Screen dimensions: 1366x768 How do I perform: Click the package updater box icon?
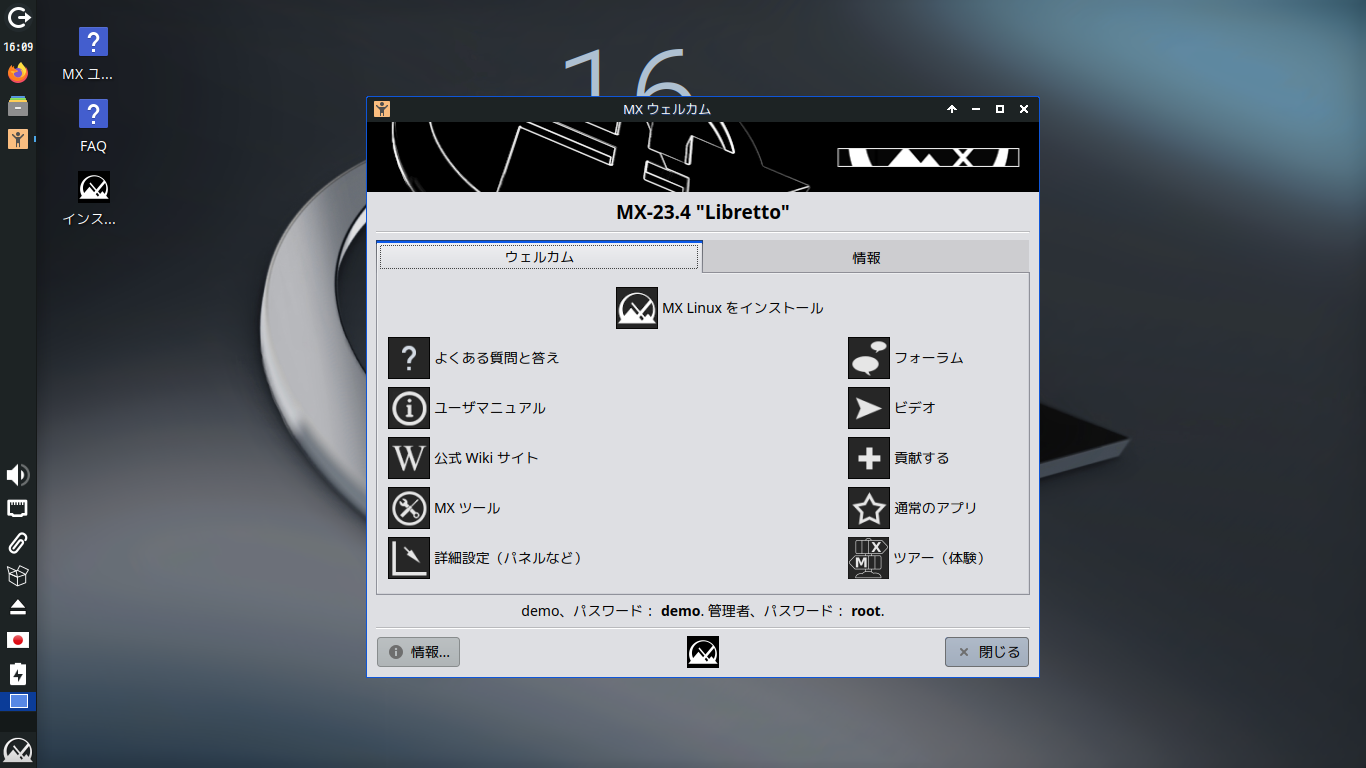tap(18, 576)
